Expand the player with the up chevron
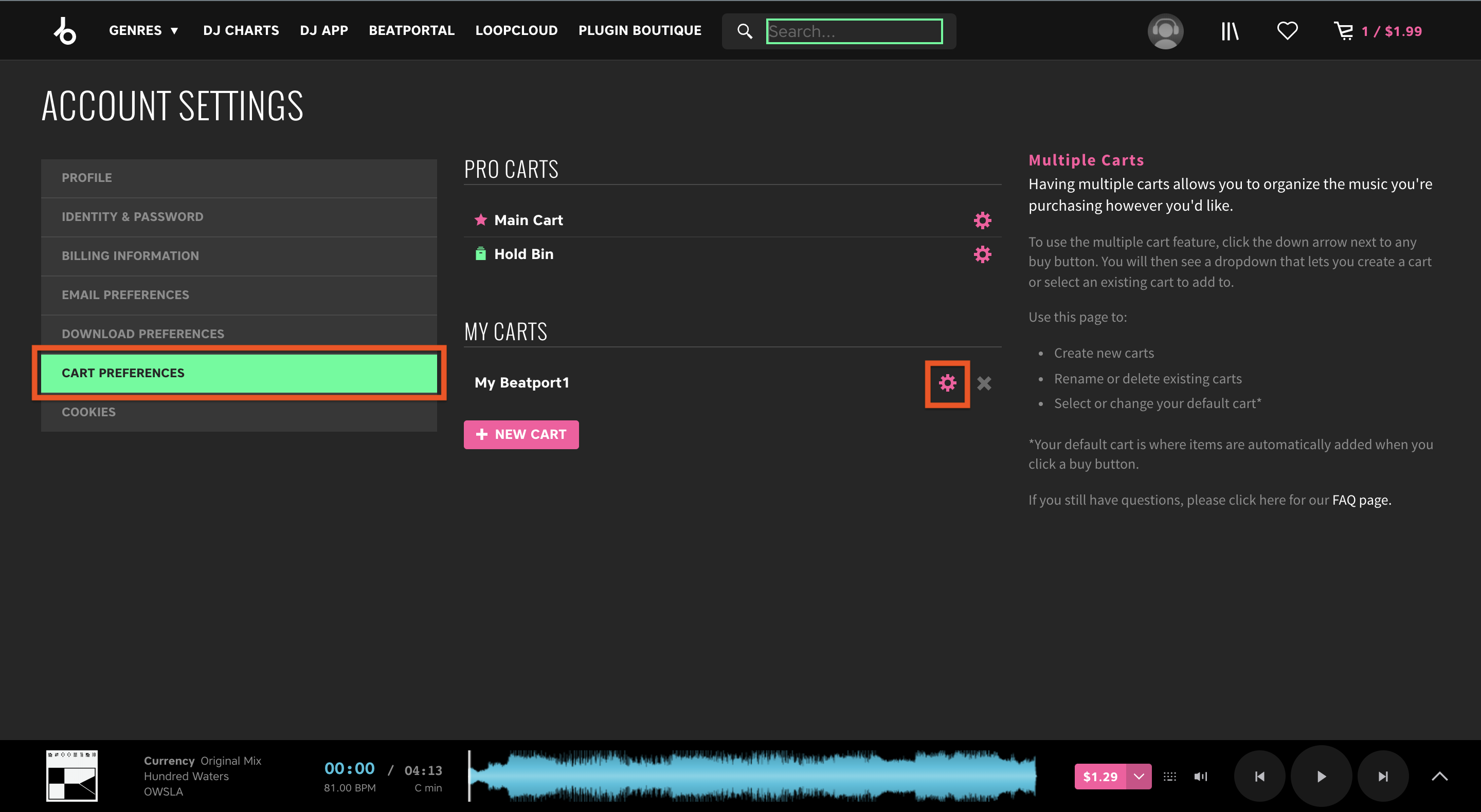The height and width of the screenshot is (812, 1481). tap(1440, 777)
